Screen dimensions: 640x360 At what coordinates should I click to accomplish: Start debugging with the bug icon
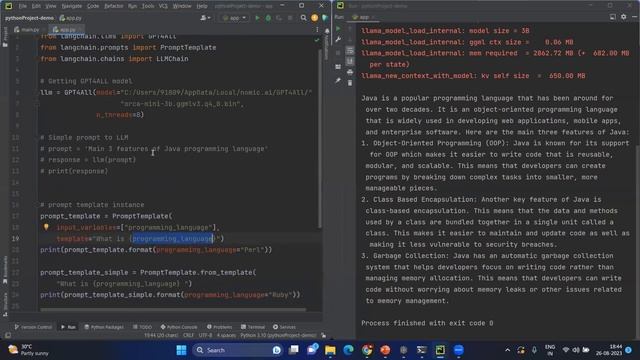[268, 18]
